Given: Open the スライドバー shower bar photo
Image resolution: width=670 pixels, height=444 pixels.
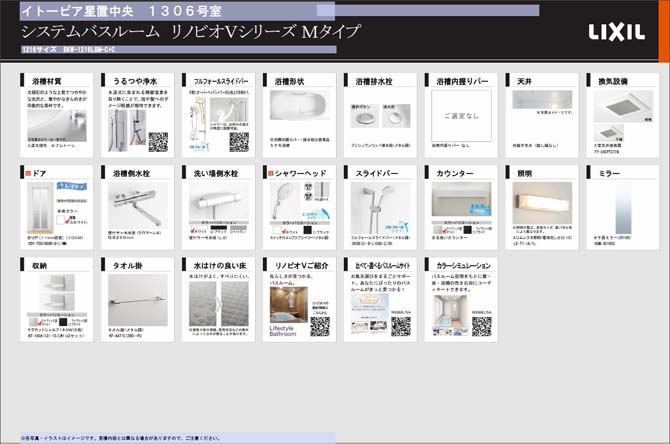Looking at the screenshot, I should pos(381,208).
